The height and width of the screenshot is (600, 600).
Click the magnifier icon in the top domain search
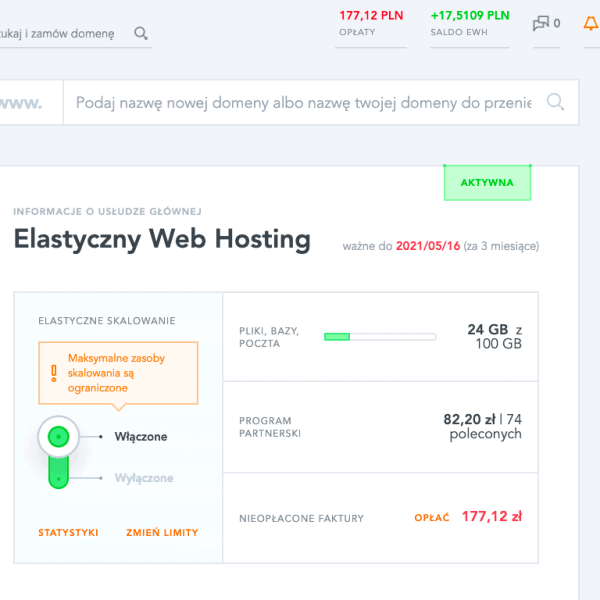(141, 33)
